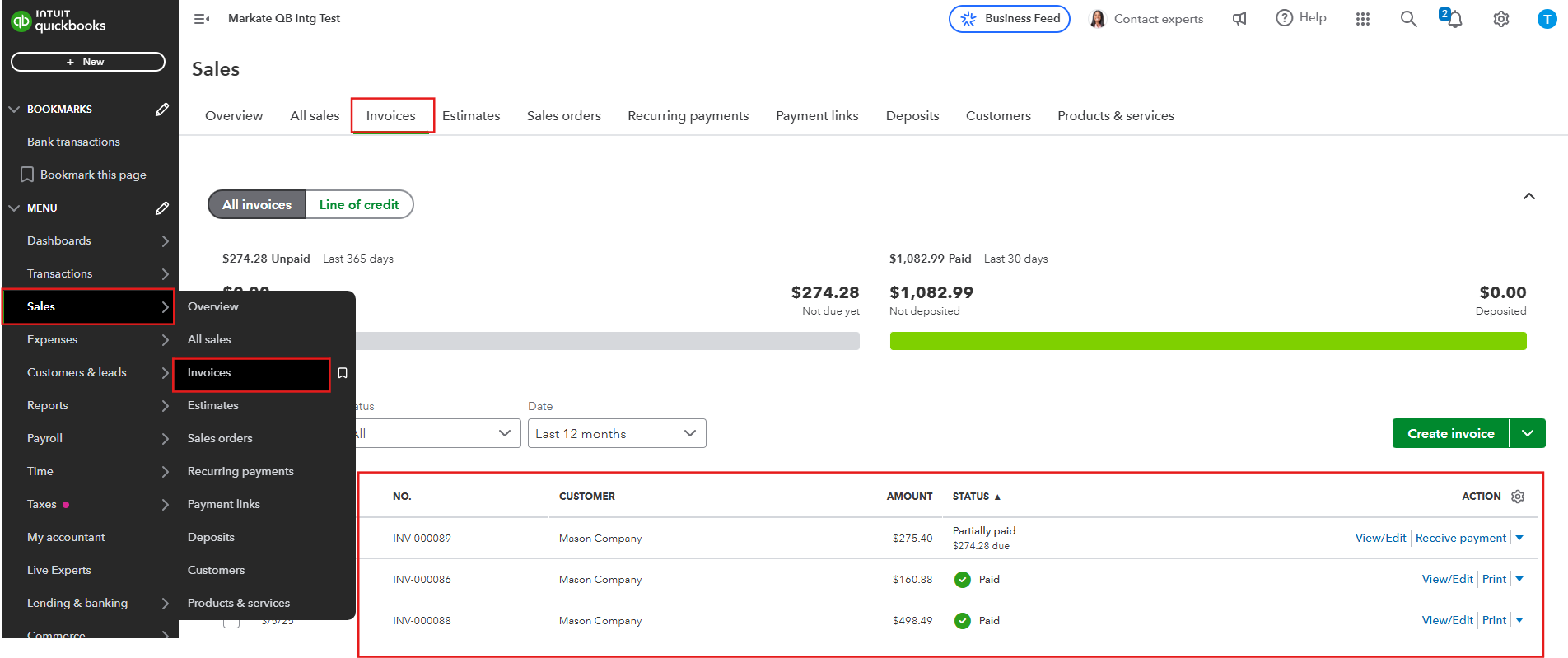Click invoice number INV-000089
Image resolution: width=1568 pixels, height=658 pixels.
[422, 539]
